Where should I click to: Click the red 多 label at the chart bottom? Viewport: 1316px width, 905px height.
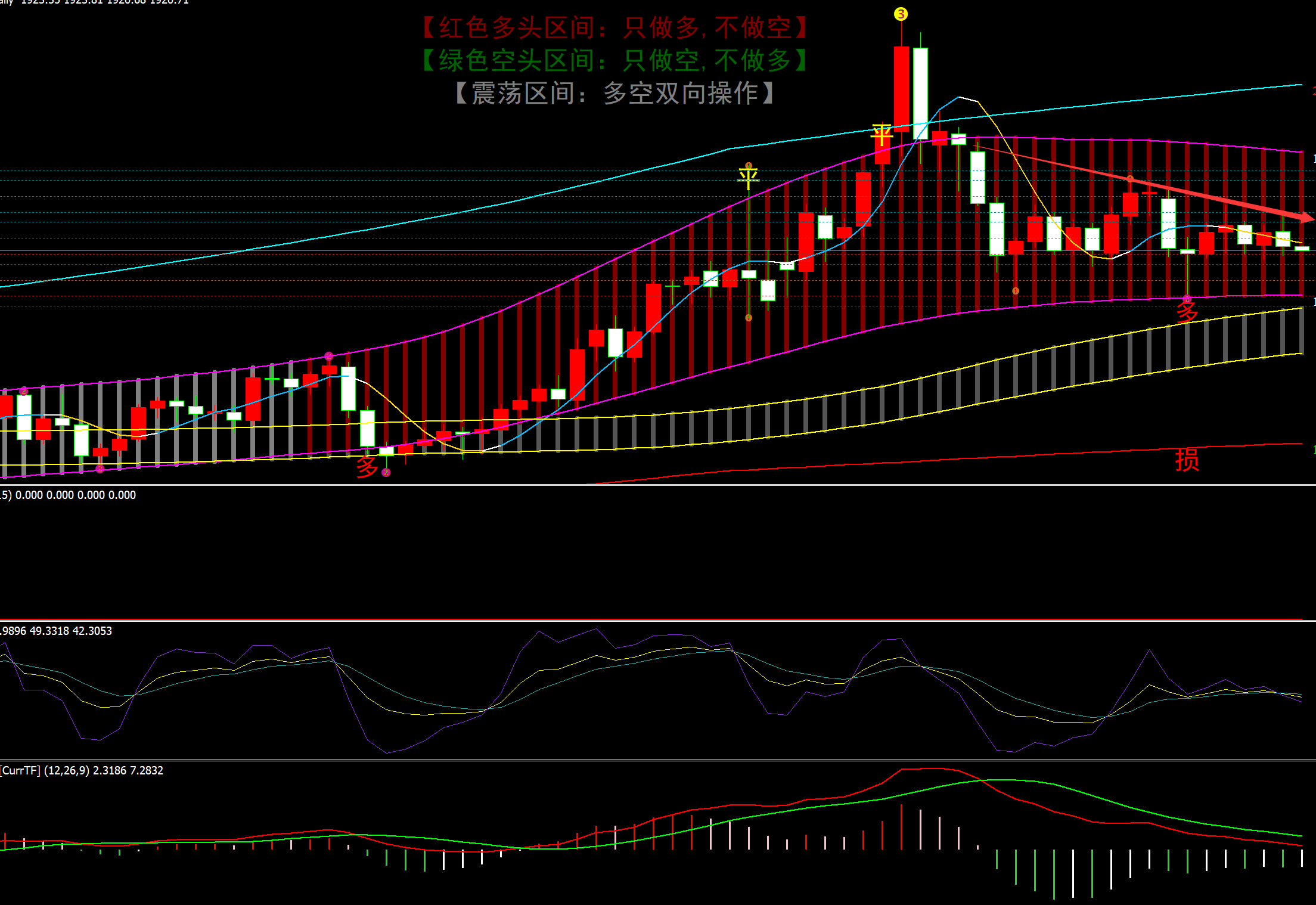(367, 466)
